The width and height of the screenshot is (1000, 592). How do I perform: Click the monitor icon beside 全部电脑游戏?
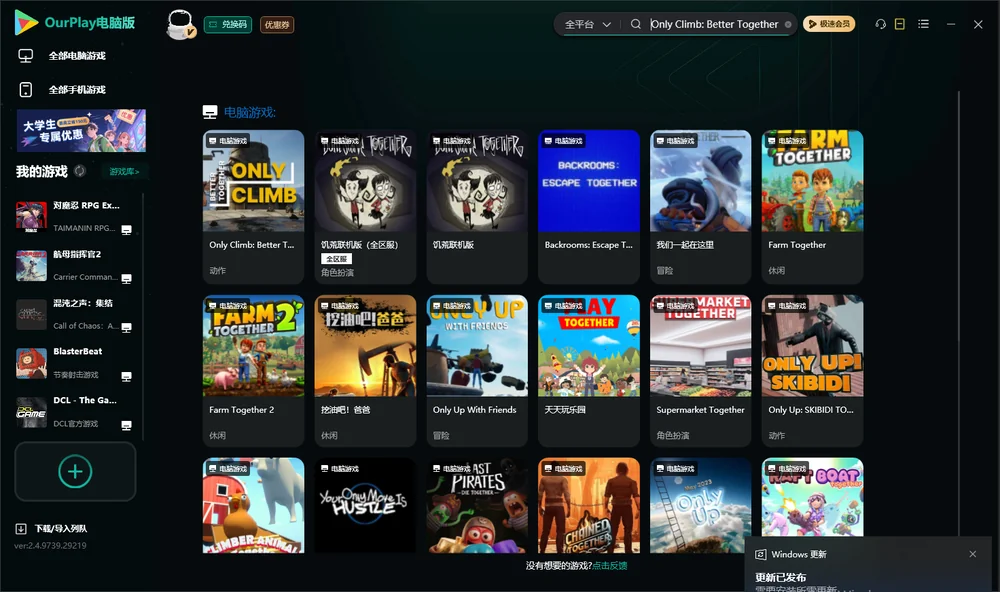(x=26, y=56)
